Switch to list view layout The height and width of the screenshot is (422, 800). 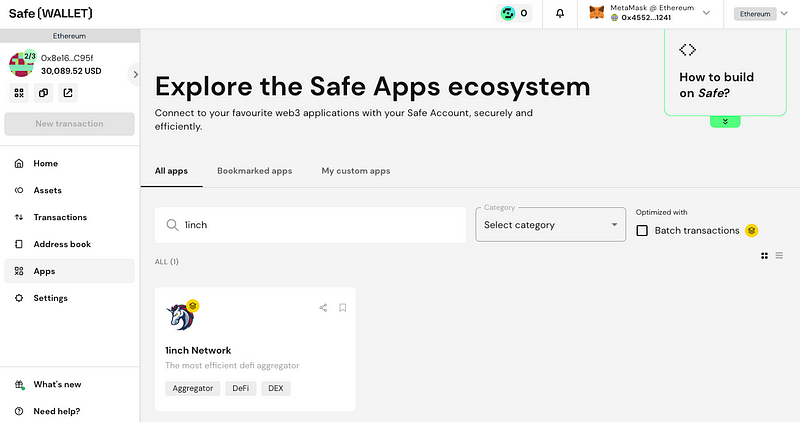[779, 255]
